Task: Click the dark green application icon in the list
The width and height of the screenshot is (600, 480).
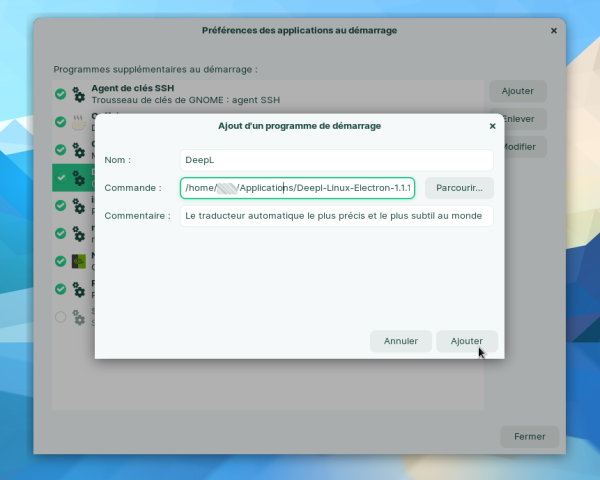Action: pos(79,262)
